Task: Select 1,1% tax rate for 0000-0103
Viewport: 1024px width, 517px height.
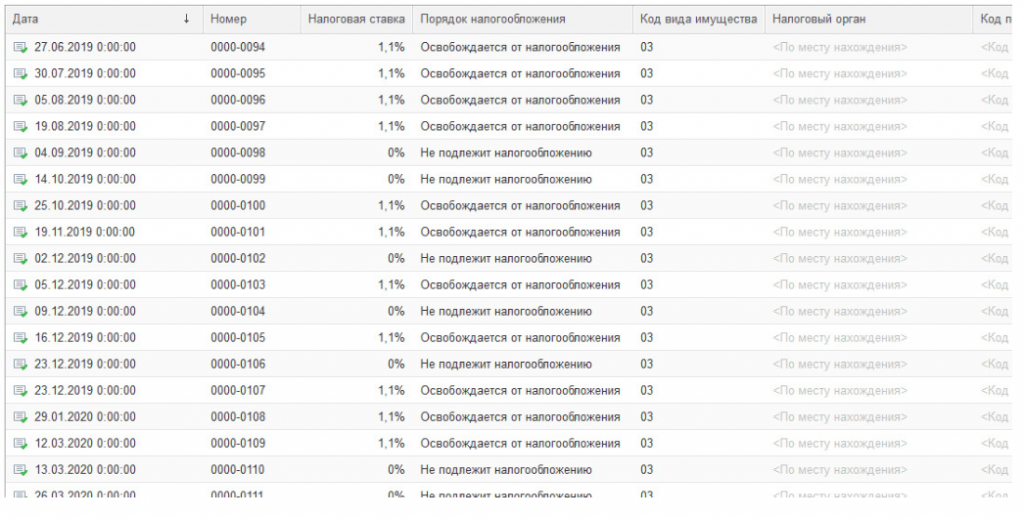Action: (391, 285)
